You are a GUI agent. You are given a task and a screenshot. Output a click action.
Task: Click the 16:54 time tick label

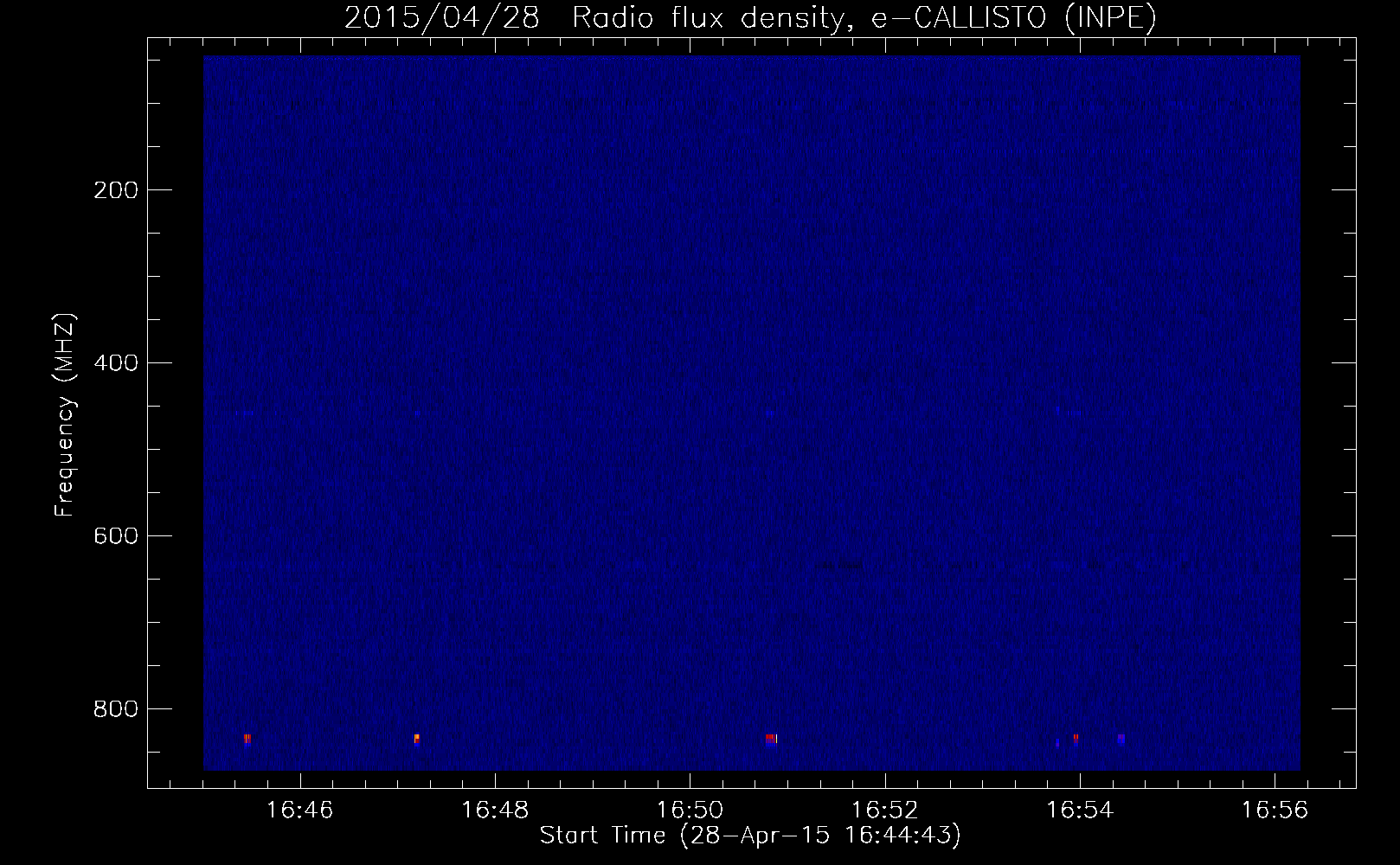click(x=1079, y=811)
